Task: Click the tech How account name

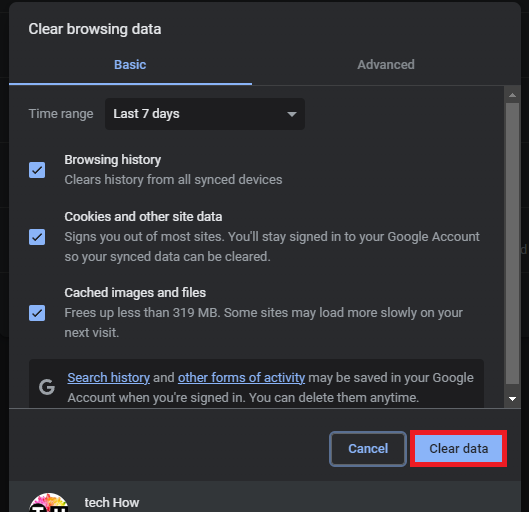Action: (x=112, y=503)
